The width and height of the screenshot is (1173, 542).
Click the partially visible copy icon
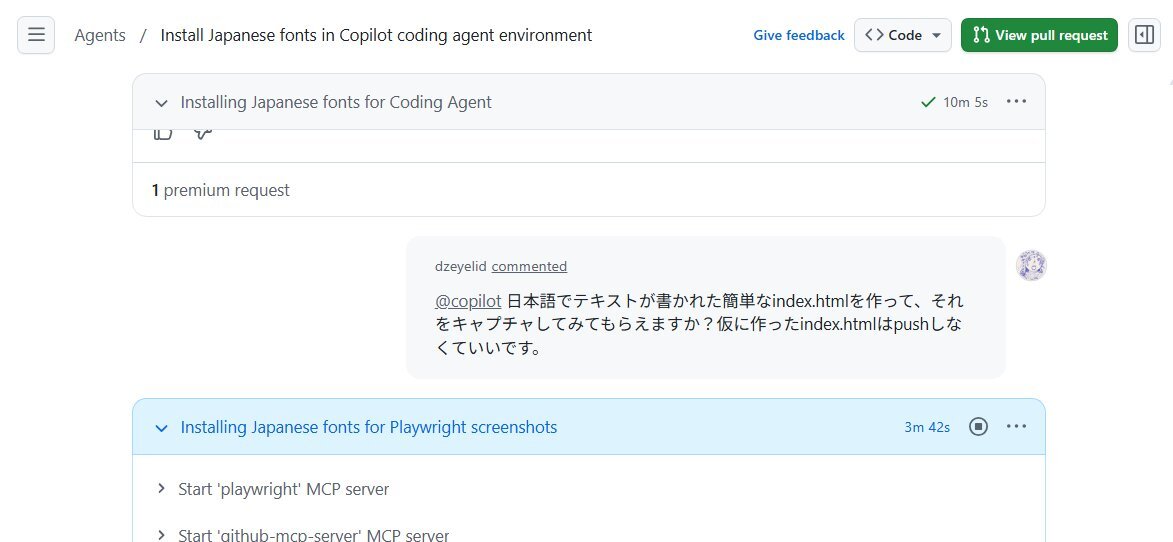click(x=163, y=134)
